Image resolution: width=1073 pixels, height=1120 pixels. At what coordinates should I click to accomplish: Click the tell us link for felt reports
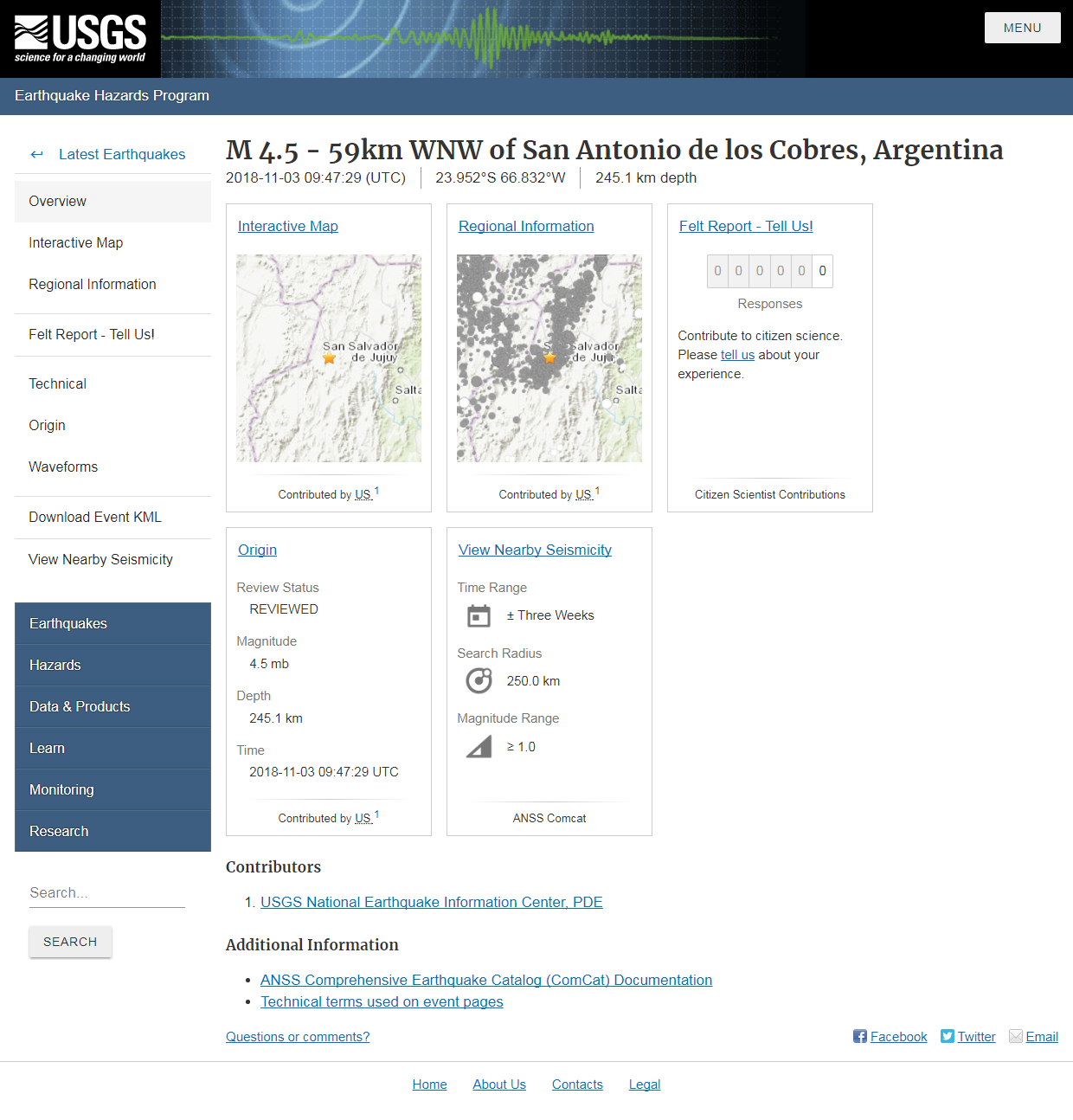coord(737,355)
